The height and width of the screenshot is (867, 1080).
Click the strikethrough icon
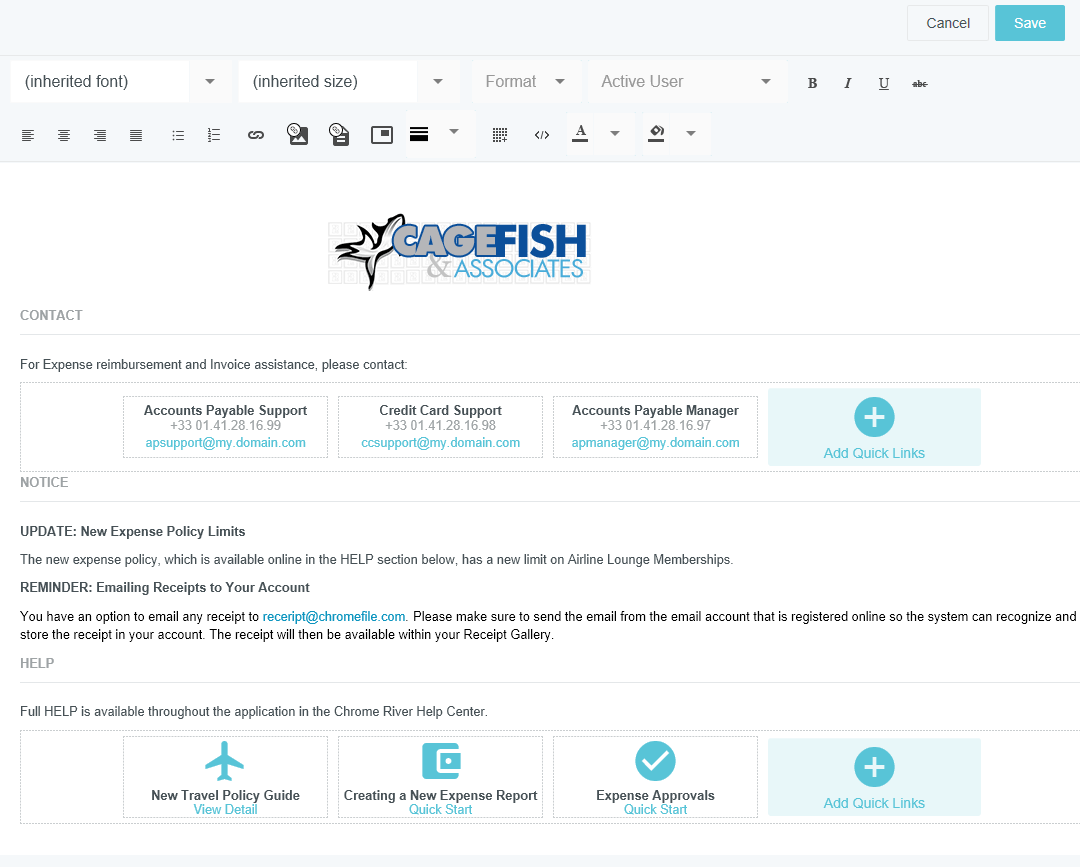click(920, 83)
